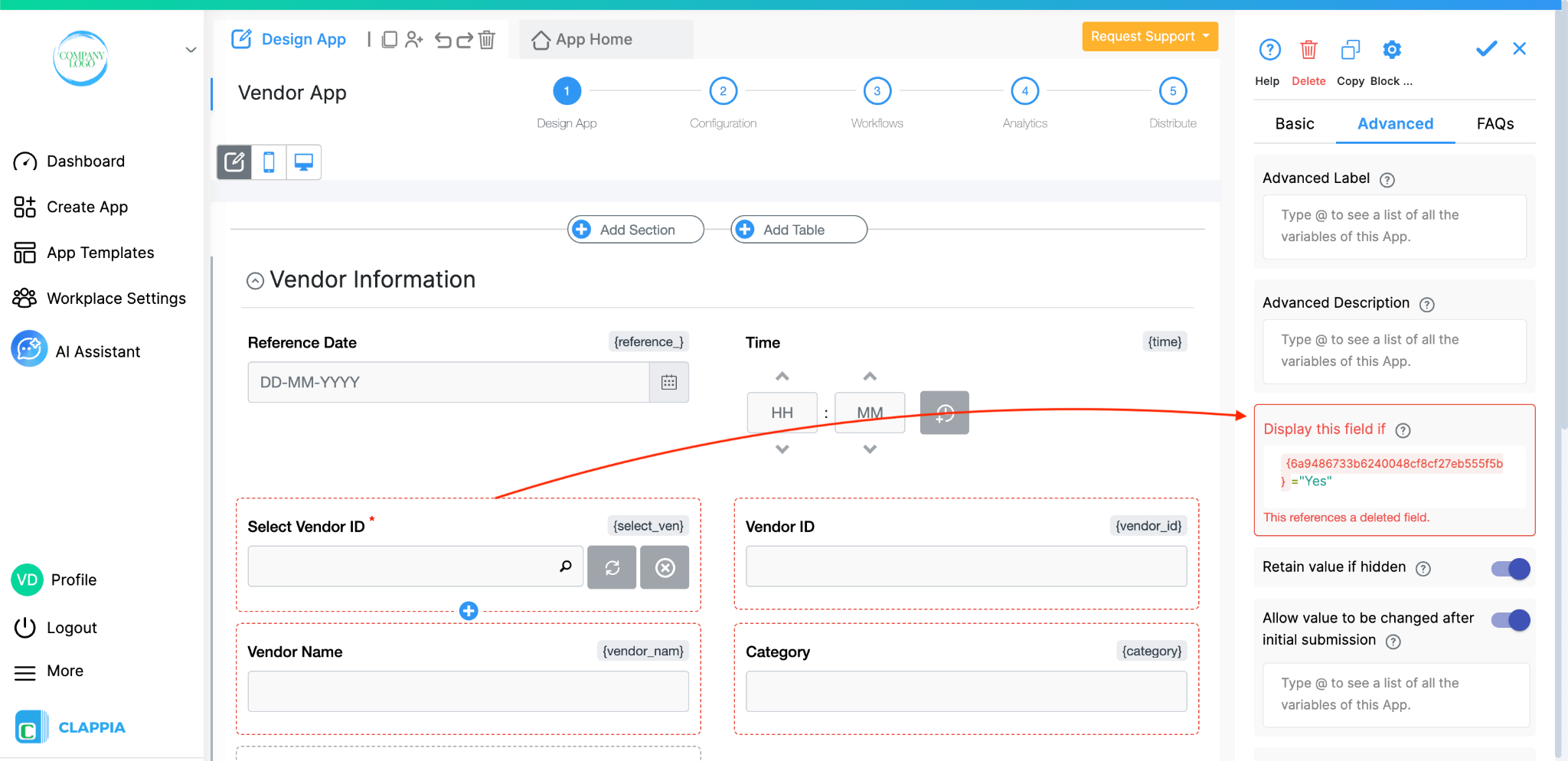Close the right panel with the X icon
The height and width of the screenshot is (761, 1568).
pos(1520,49)
